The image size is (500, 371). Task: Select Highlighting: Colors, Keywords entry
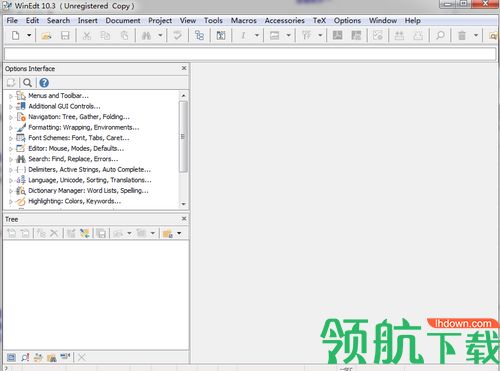pyautogui.click(x=75, y=201)
